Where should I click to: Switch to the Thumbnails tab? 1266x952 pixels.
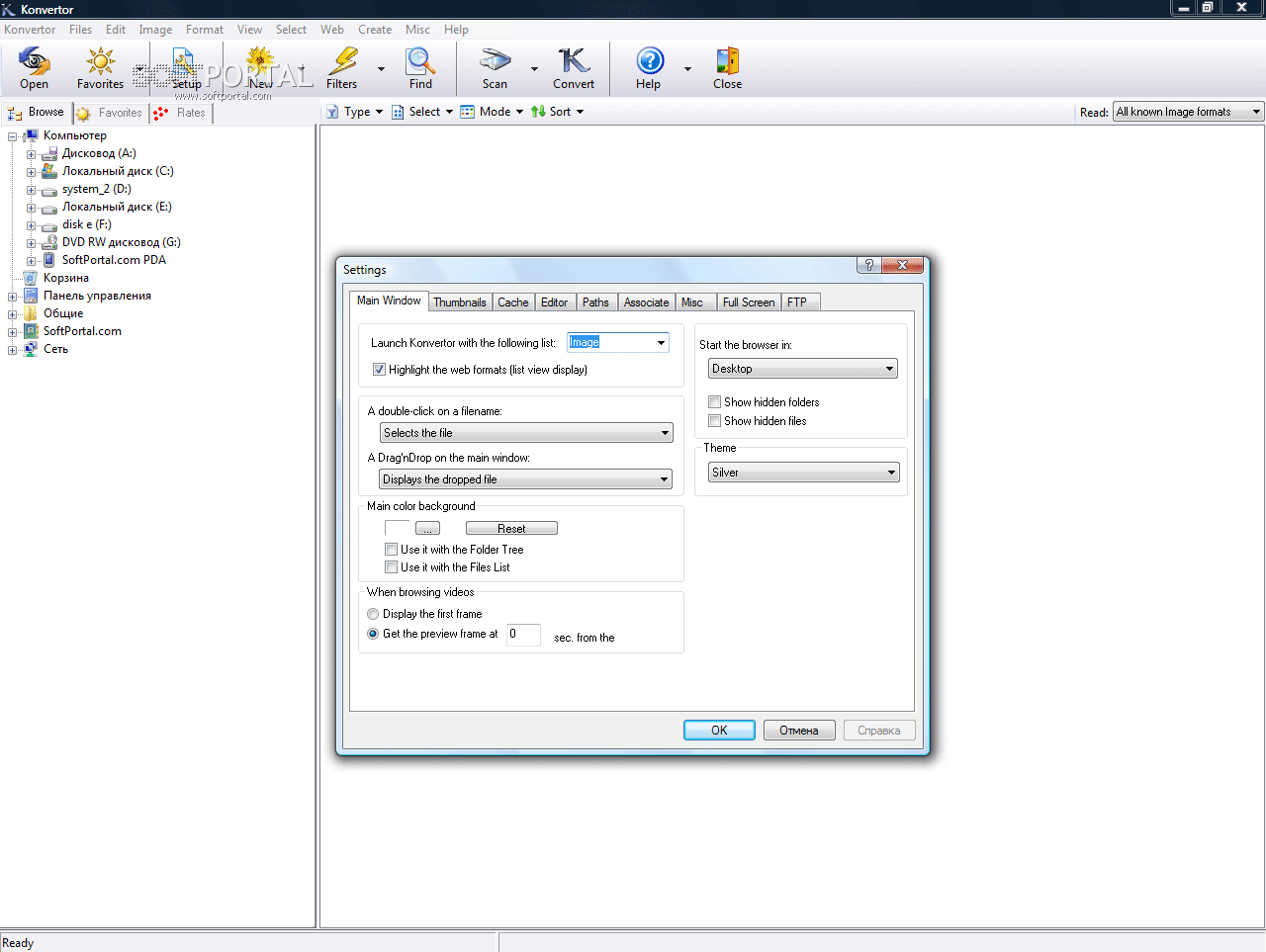pyautogui.click(x=460, y=303)
